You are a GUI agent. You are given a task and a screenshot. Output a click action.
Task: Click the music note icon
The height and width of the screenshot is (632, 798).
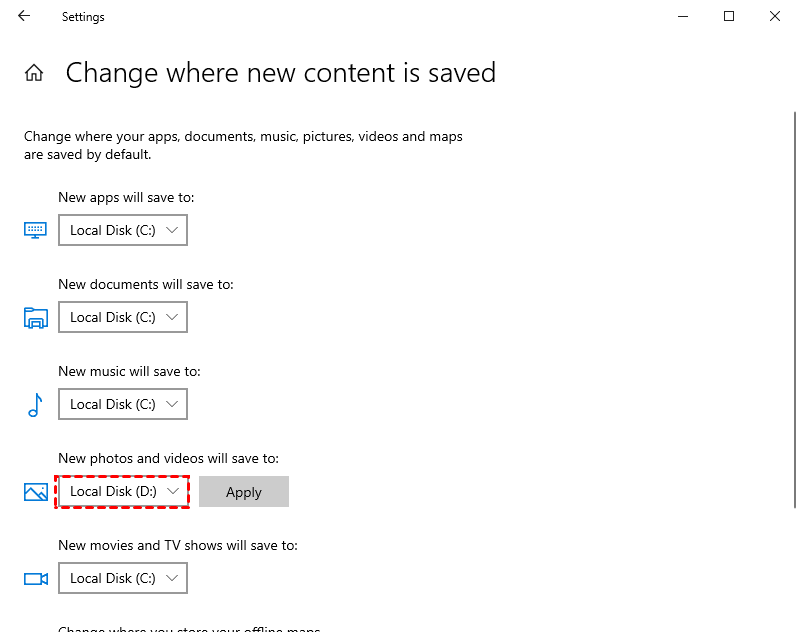tap(36, 405)
